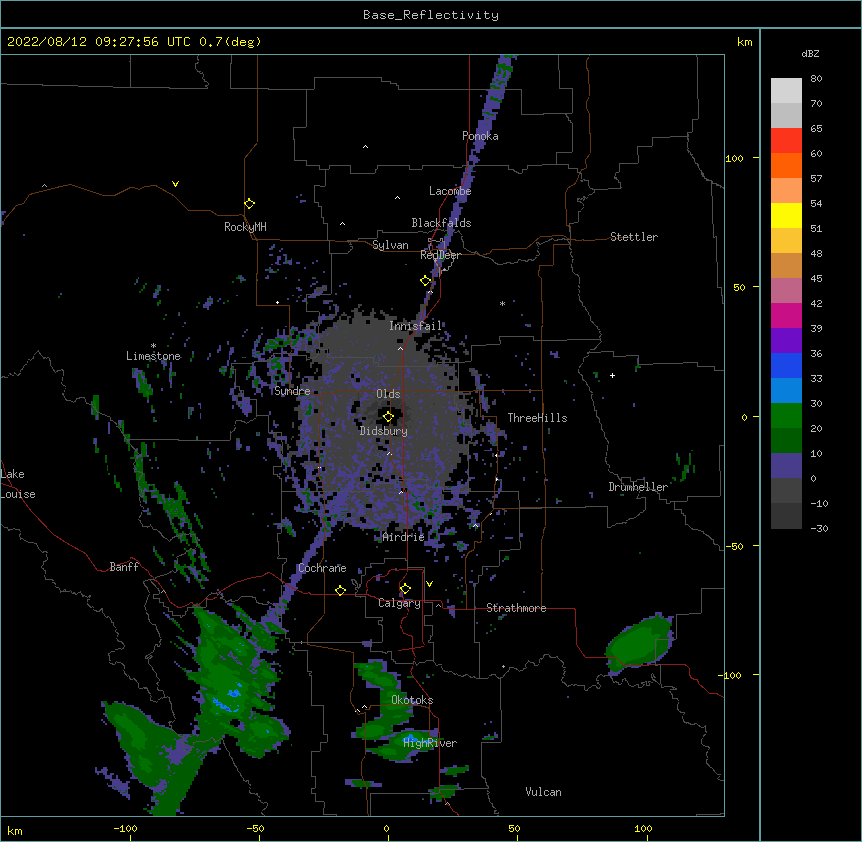The height and width of the screenshot is (842, 862).
Task: Click the Olds city label
Action: point(388,394)
